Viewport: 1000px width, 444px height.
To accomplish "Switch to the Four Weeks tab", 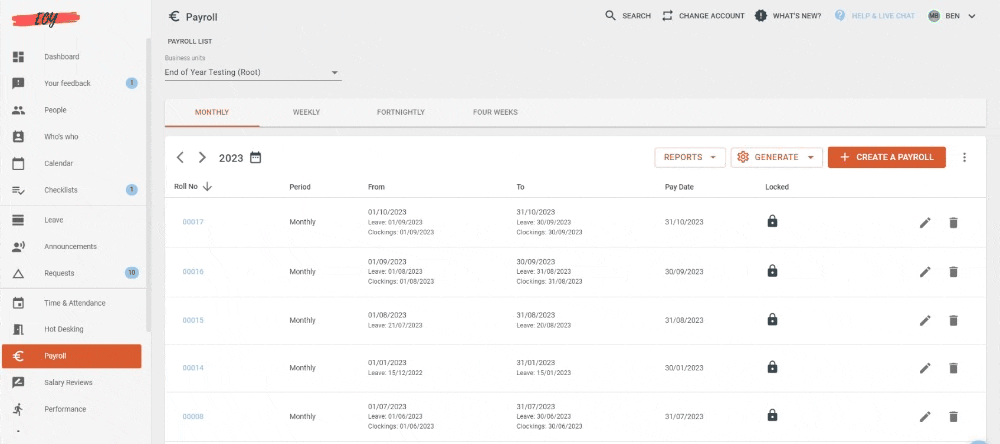I will pos(495,112).
